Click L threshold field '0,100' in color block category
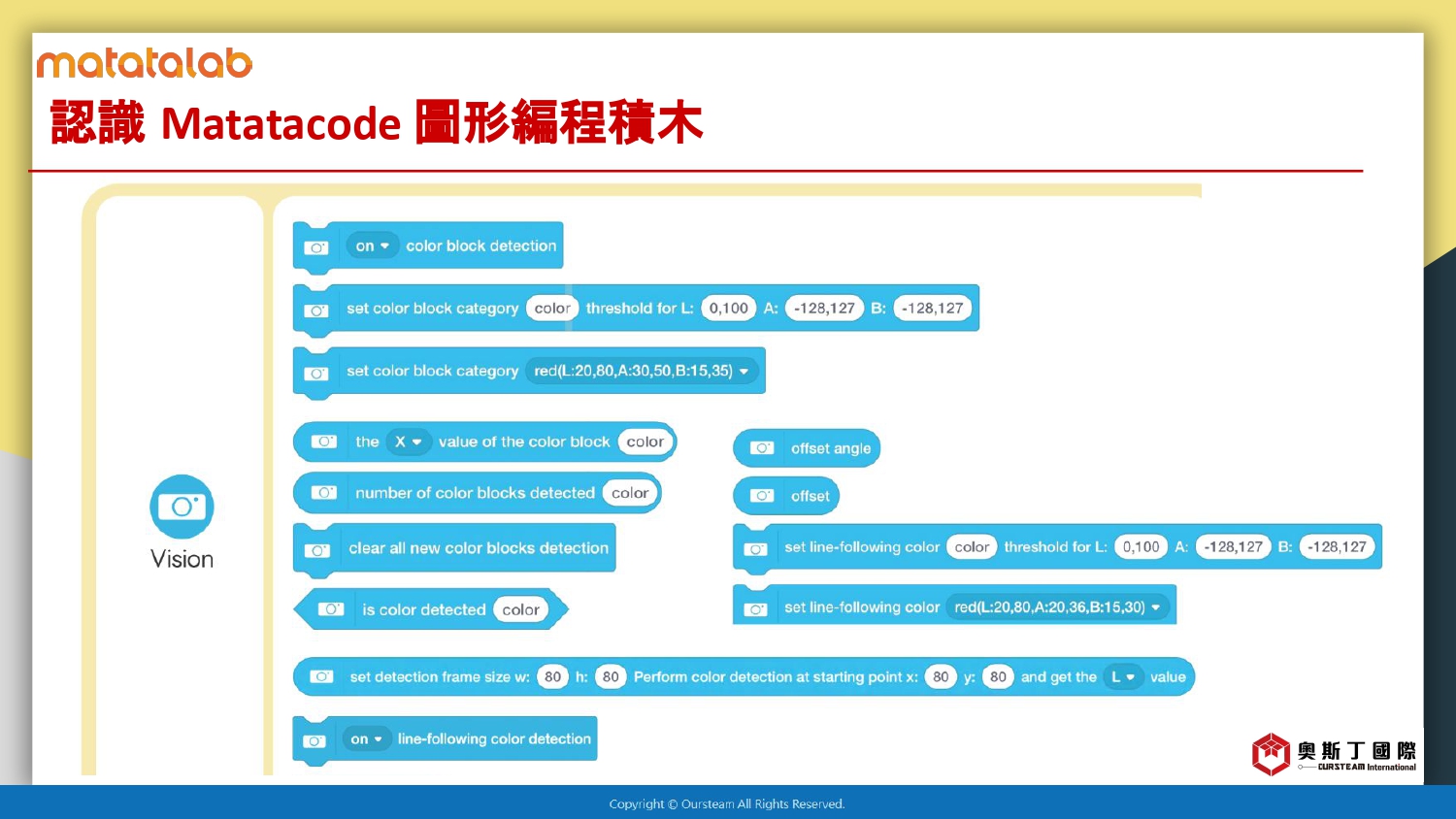Viewport: 1456px width, 819px height. pos(728,308)
